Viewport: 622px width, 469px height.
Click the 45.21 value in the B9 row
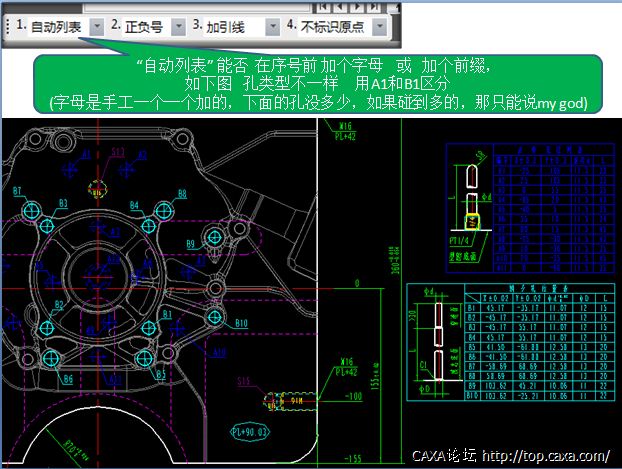point(528,386)
